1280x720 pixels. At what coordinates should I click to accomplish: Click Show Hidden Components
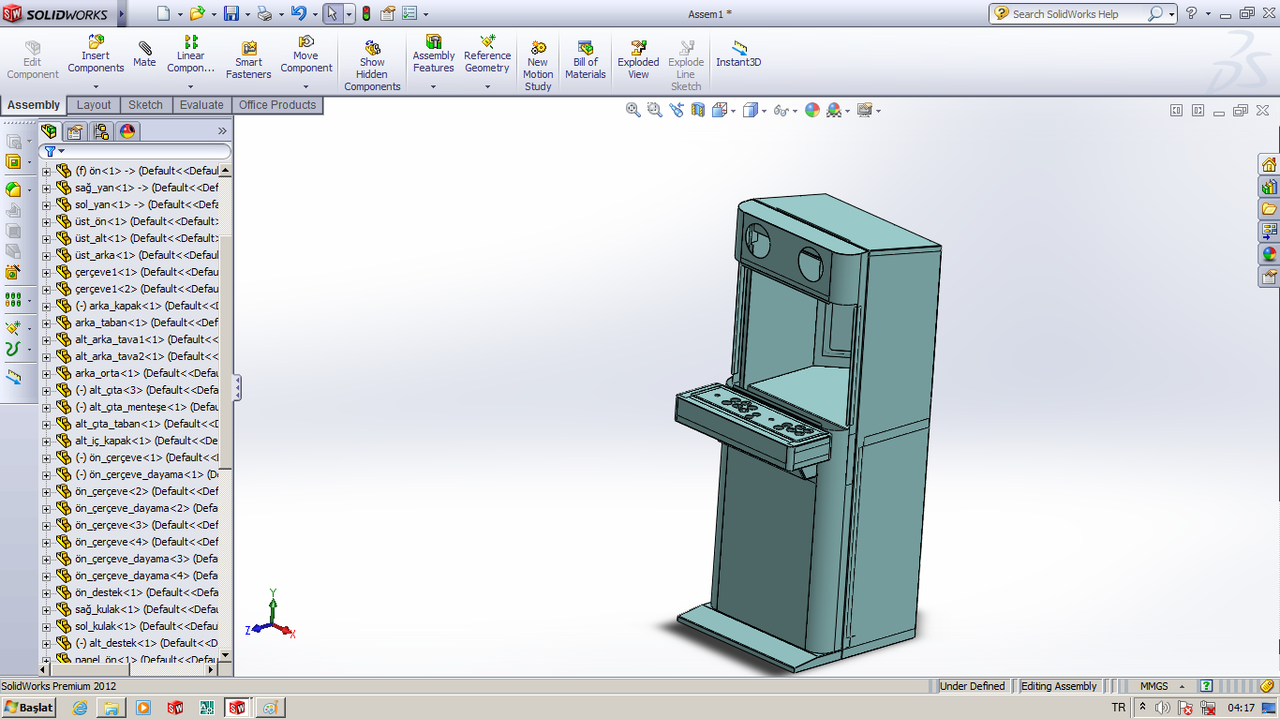coord(372,67)
